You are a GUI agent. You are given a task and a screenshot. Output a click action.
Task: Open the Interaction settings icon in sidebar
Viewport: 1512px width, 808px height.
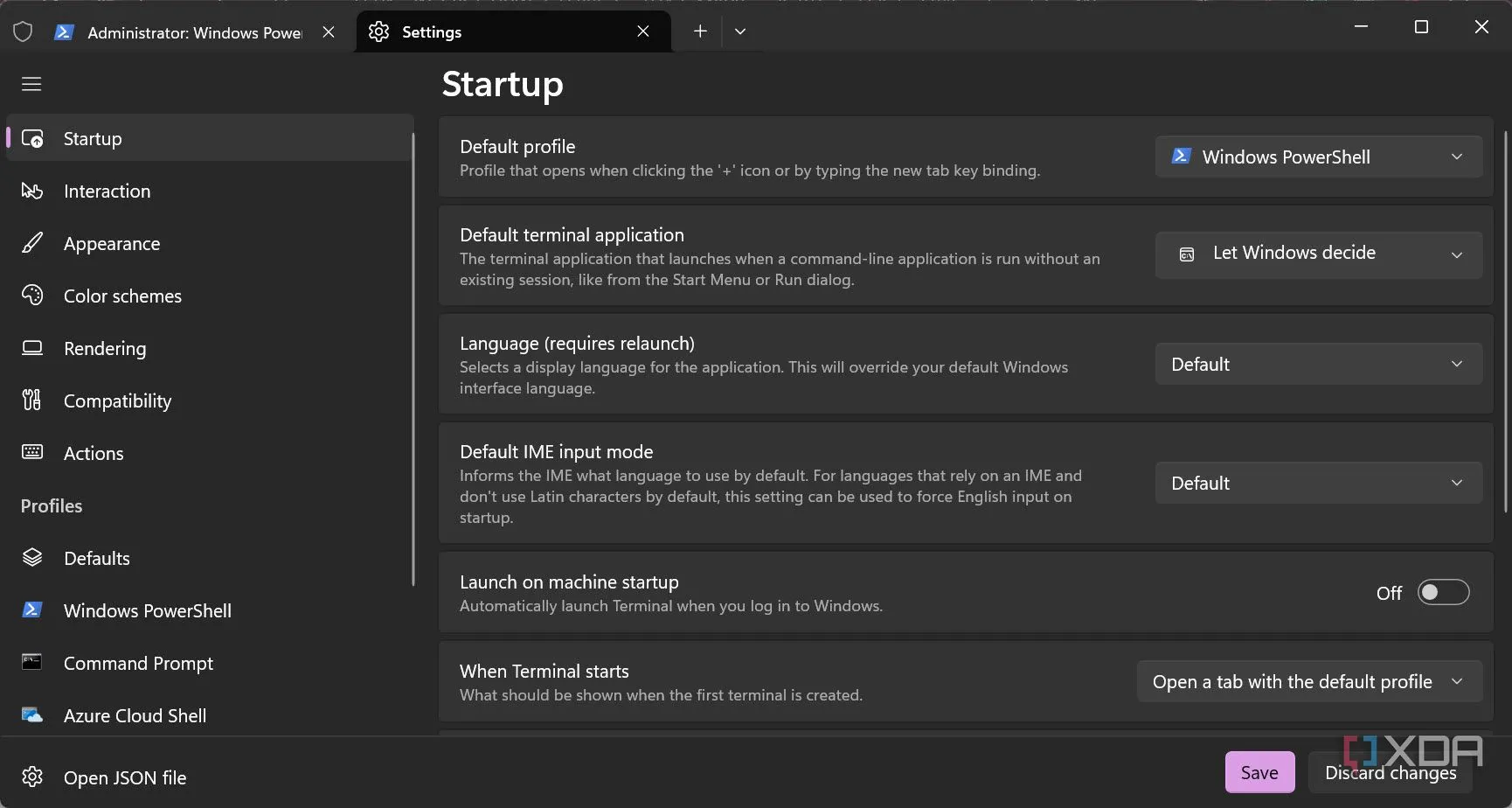coord(32,191)
